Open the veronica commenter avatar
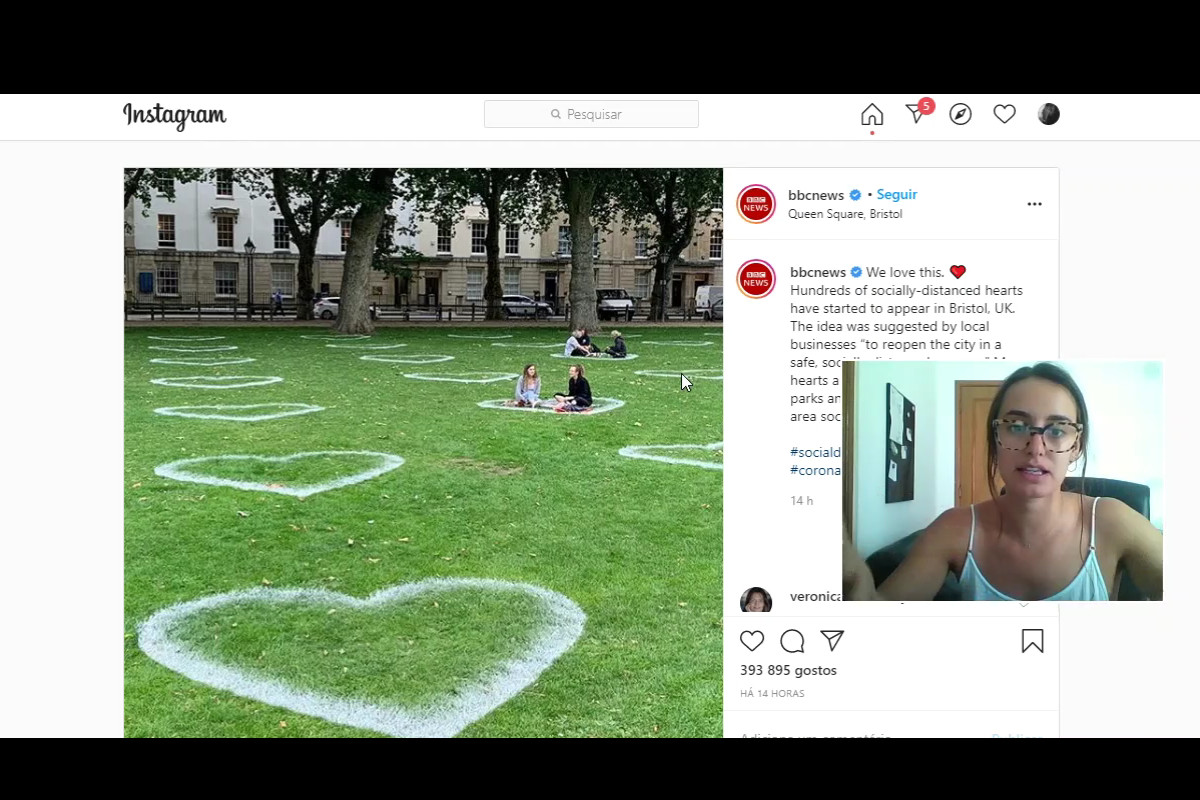This screenshot has width=1200, height=800. pyautogui.click(x=756, y=601)
